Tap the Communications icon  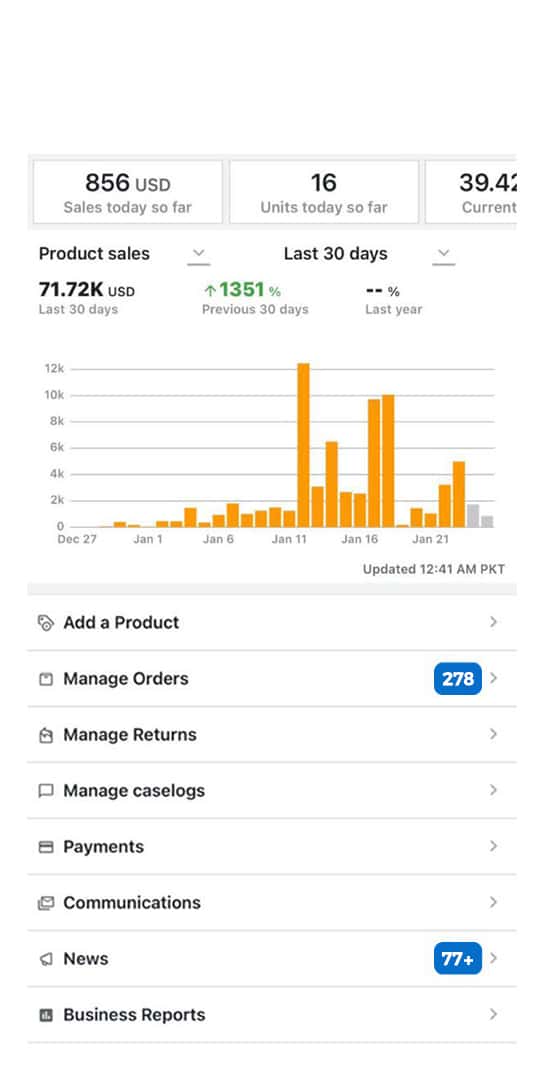45,903
